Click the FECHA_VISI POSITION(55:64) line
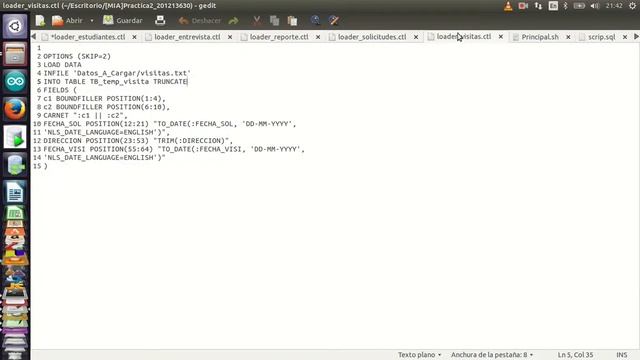Image resolution: width=640 pixels, height=360 pixels. 174,149
